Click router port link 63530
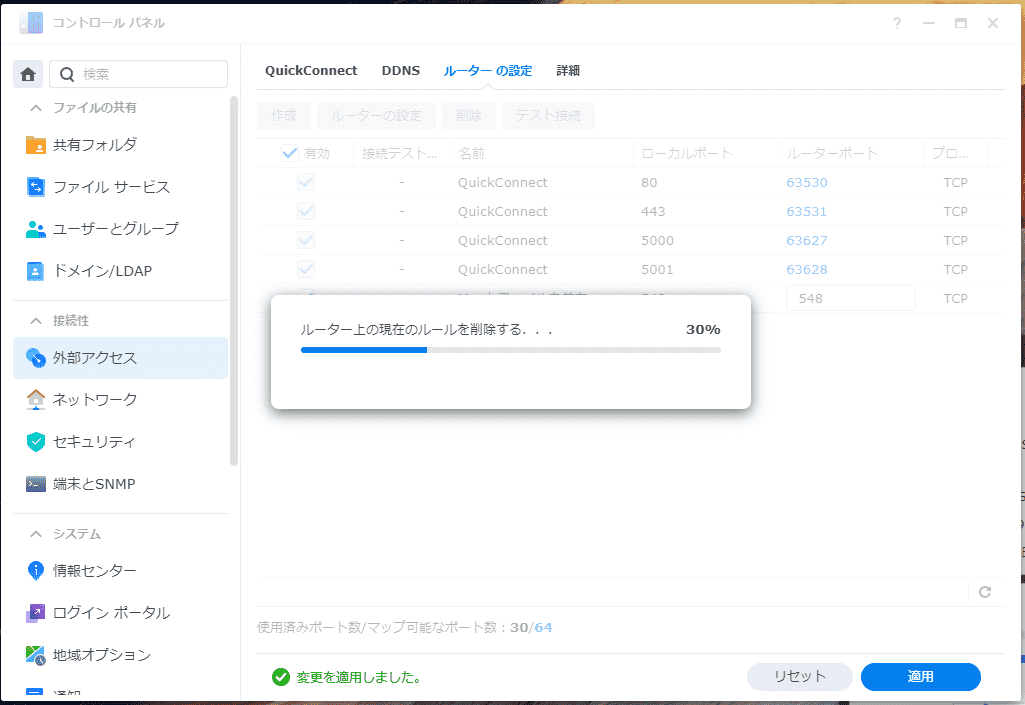The height and width of the screenshot is (705, 1025). pos(807,182)
